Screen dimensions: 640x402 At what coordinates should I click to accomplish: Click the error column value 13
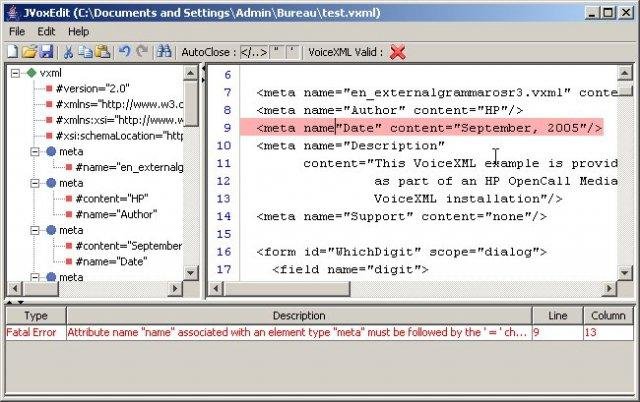coord(608,332)
